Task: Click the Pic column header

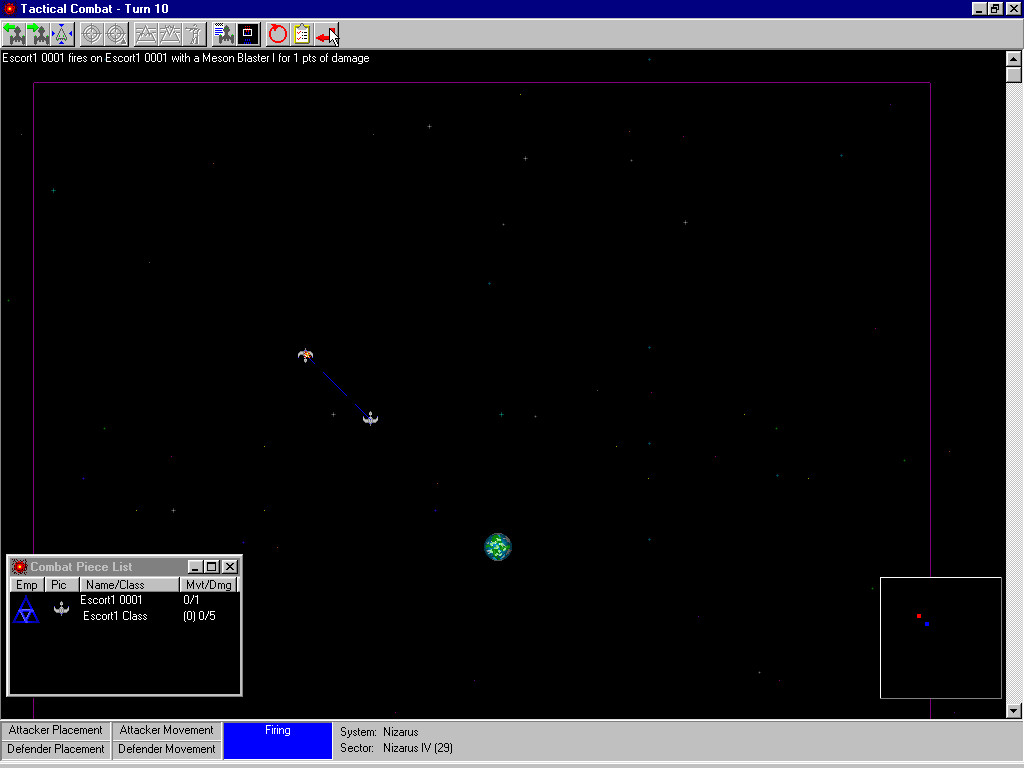Action: click(59, 584)
